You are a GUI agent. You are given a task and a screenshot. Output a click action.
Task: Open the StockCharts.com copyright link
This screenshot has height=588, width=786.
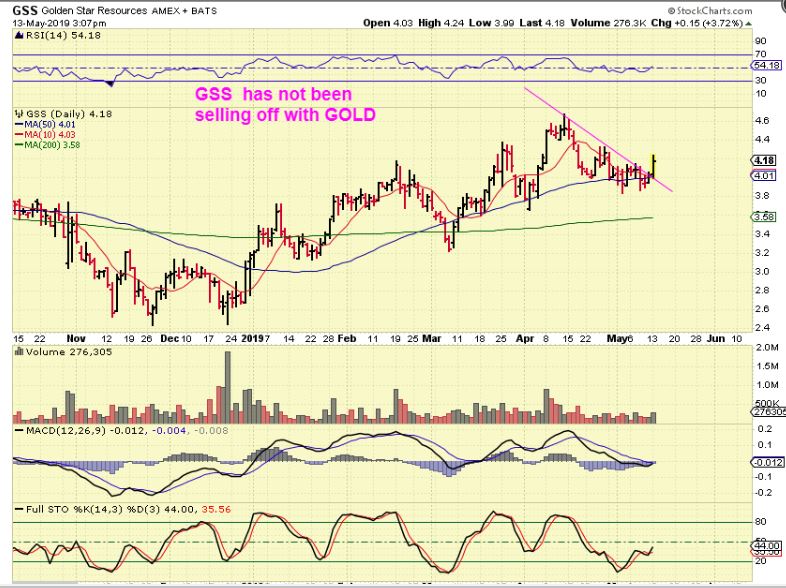click(x=710, y=11)
